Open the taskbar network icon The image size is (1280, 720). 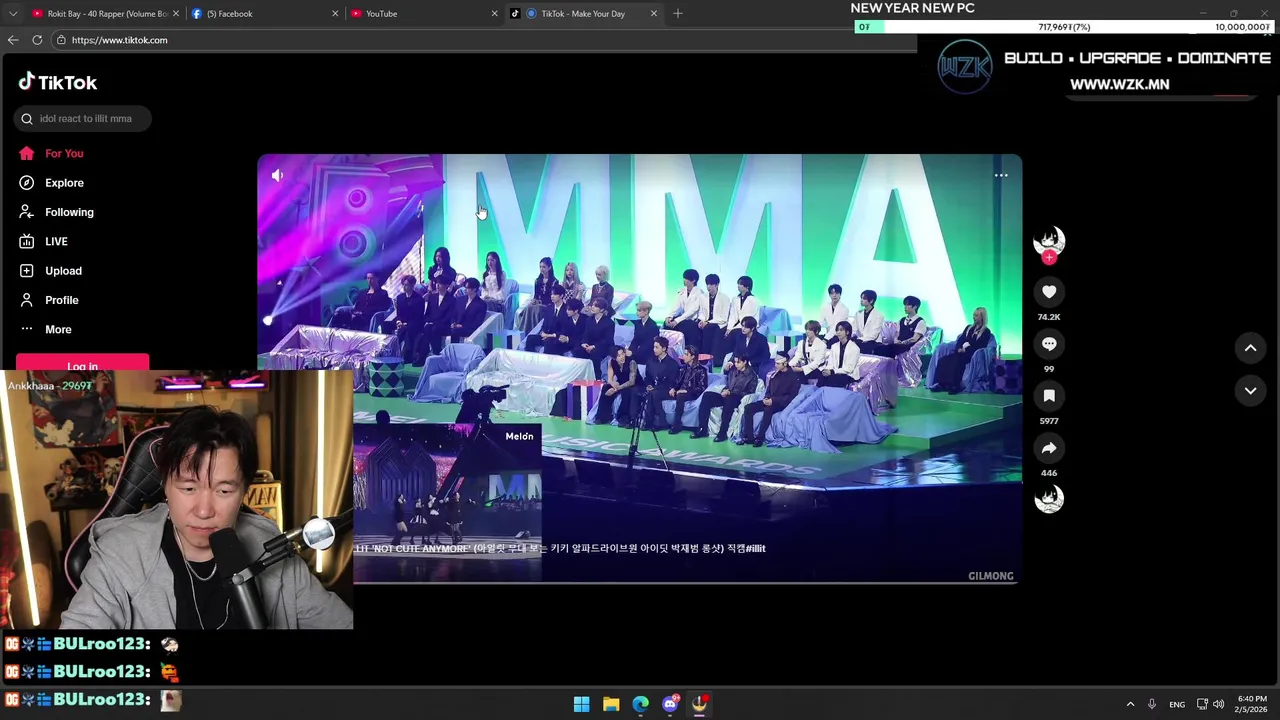click(1202, 704)
